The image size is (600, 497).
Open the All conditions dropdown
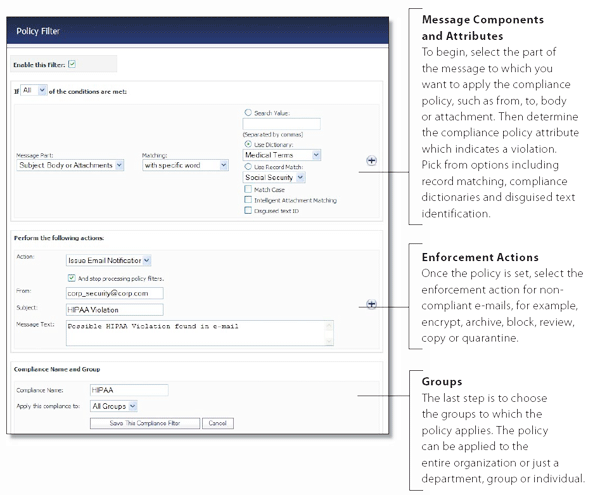click(x=34, y=90)
